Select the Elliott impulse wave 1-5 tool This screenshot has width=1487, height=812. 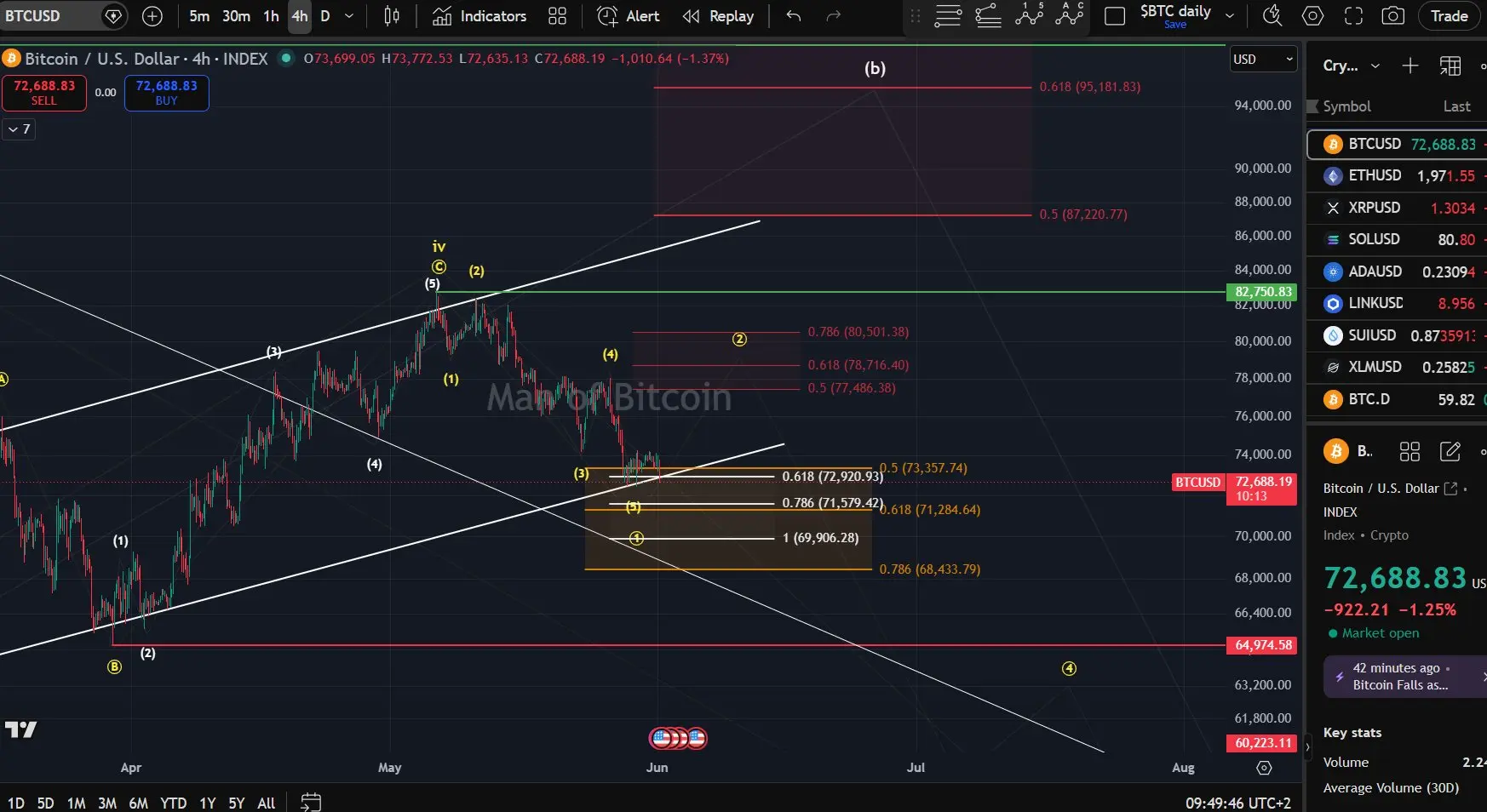(x=1029, y=14)
